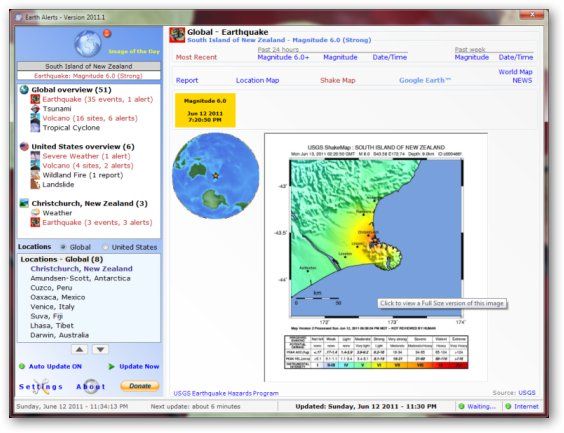Image resolution: width=564 pixels, height=433 pixels.
Task: Click the Severe Weather icon
Action: [35, 156]
